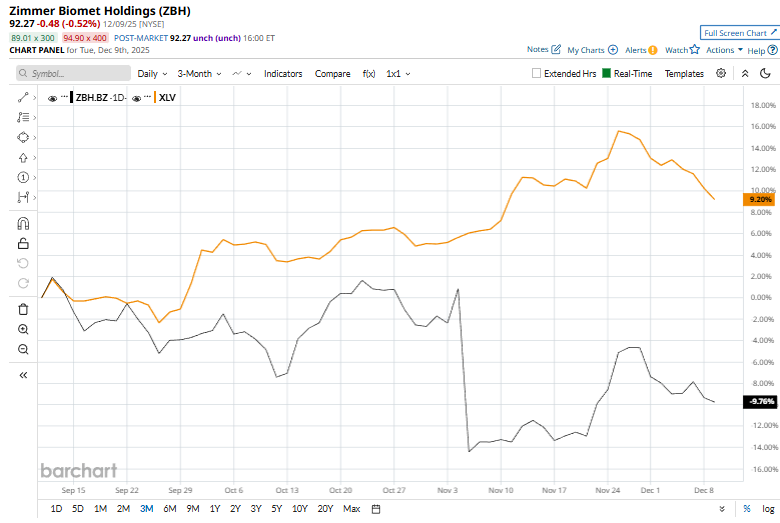Click the orange XLV color swatch

click(x=155, y=98)
